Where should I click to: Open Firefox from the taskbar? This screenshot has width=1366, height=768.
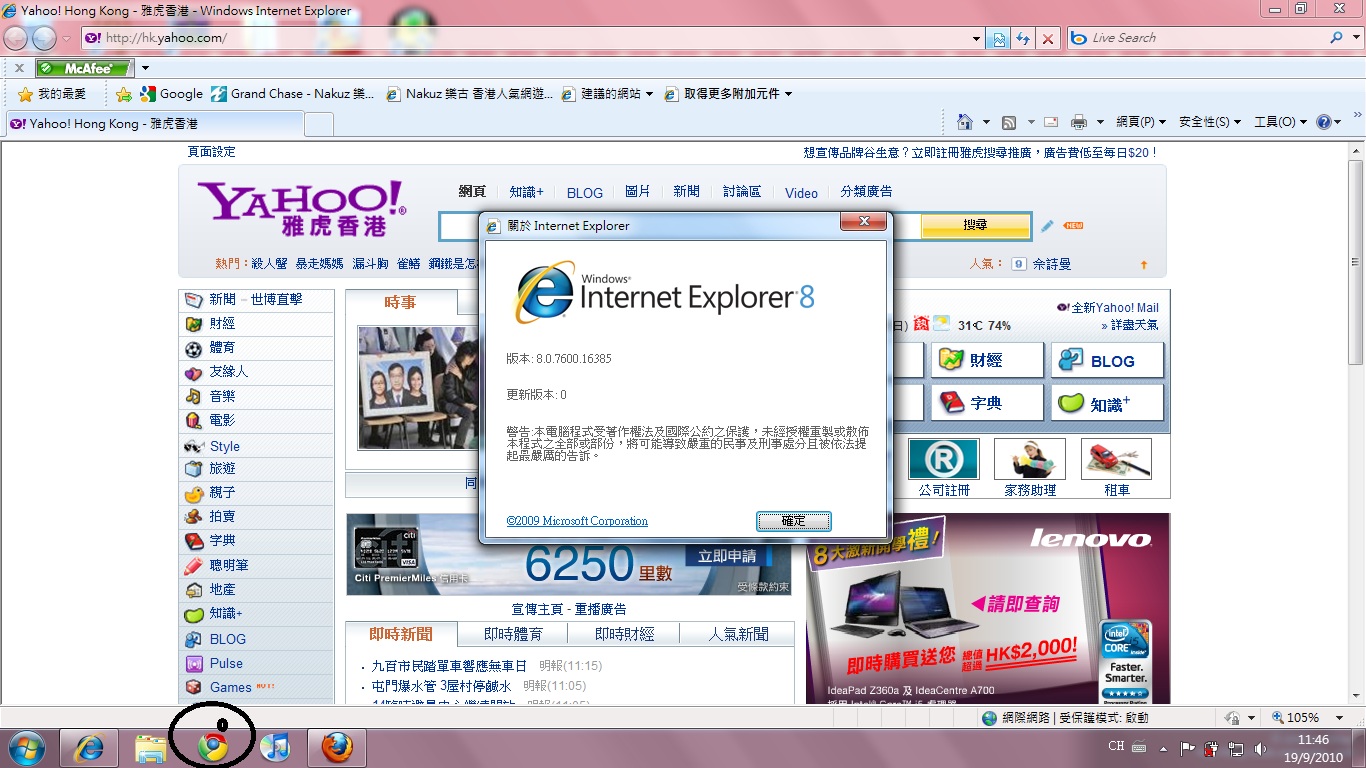tap(336, 747)
